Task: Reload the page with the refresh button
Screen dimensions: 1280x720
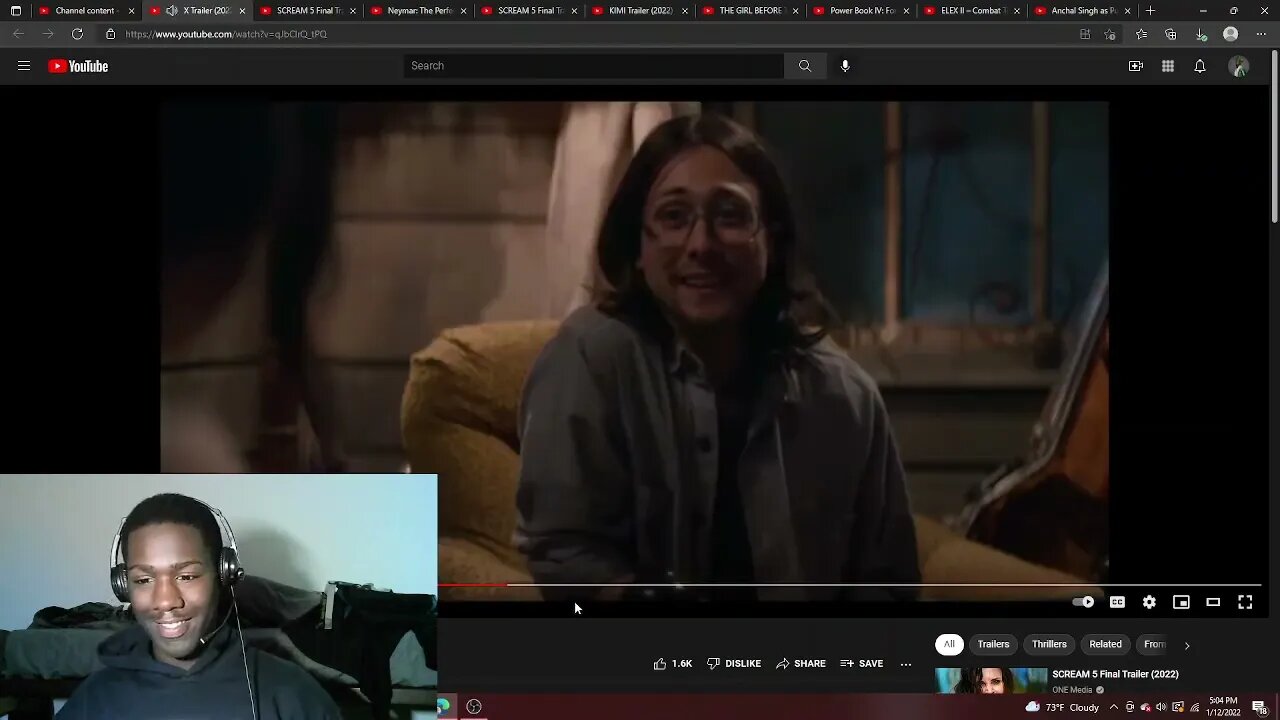Action: [x=77, y=34]
